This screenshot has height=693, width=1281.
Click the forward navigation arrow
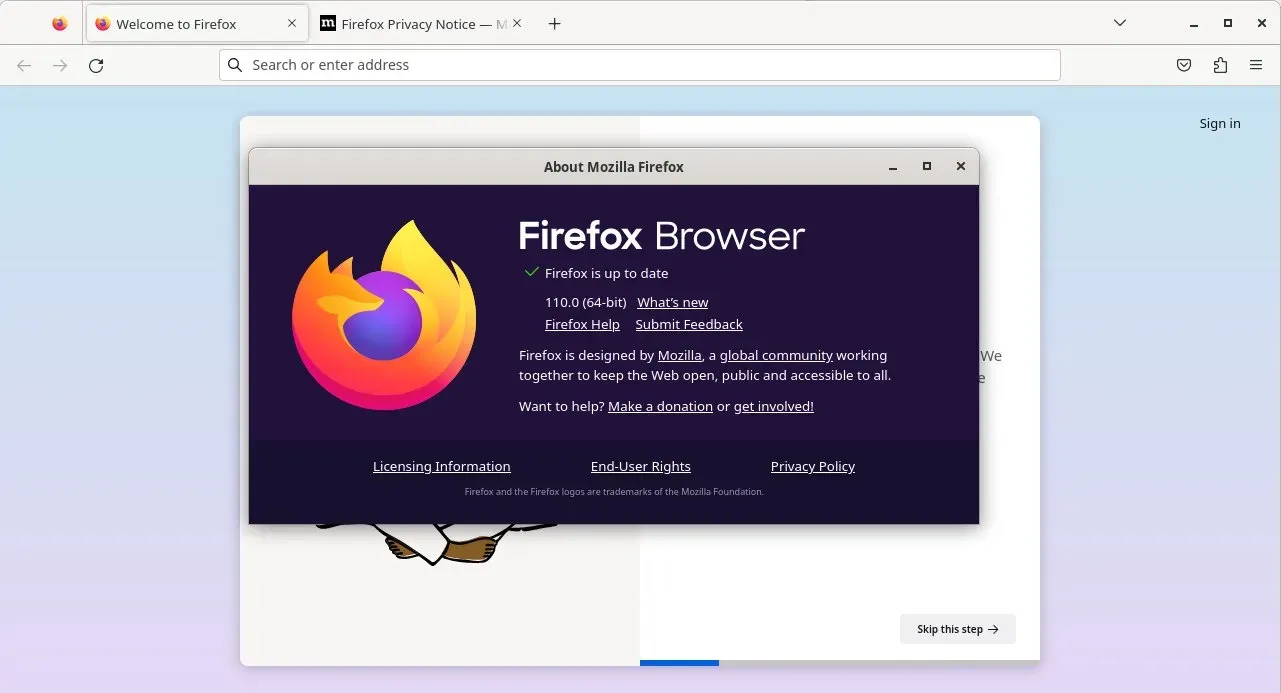click(x=60, y=65)
